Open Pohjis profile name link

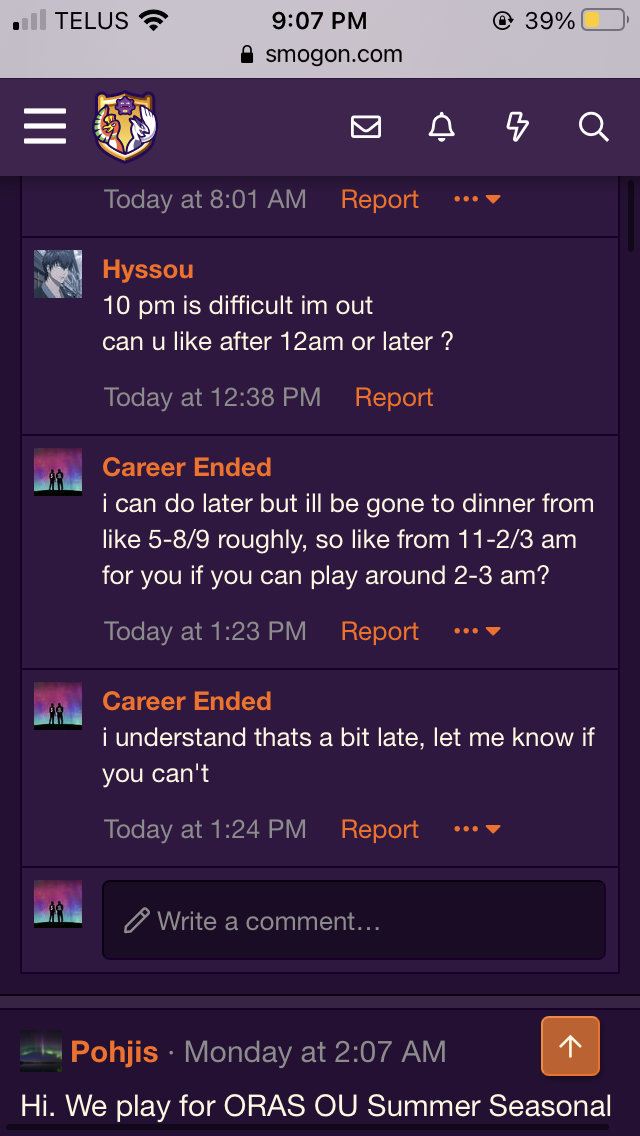[x=115, y=1051]
